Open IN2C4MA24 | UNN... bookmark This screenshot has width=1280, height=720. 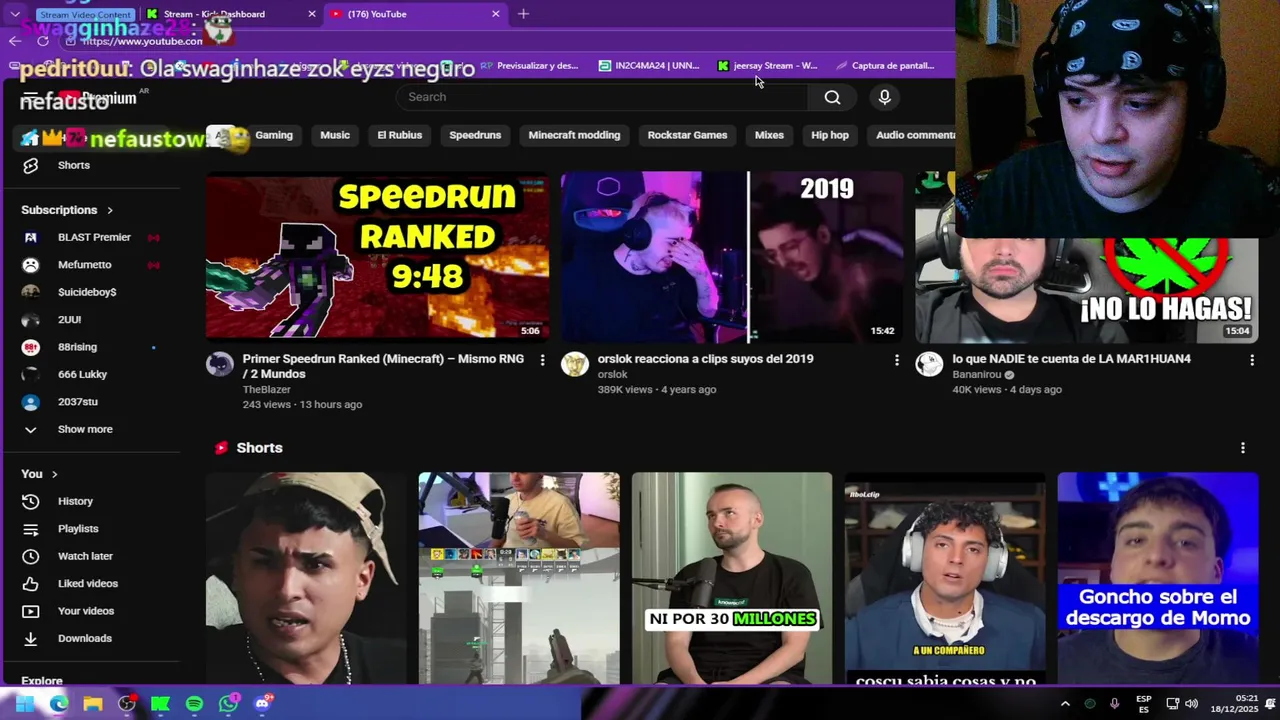click(649, 66)
